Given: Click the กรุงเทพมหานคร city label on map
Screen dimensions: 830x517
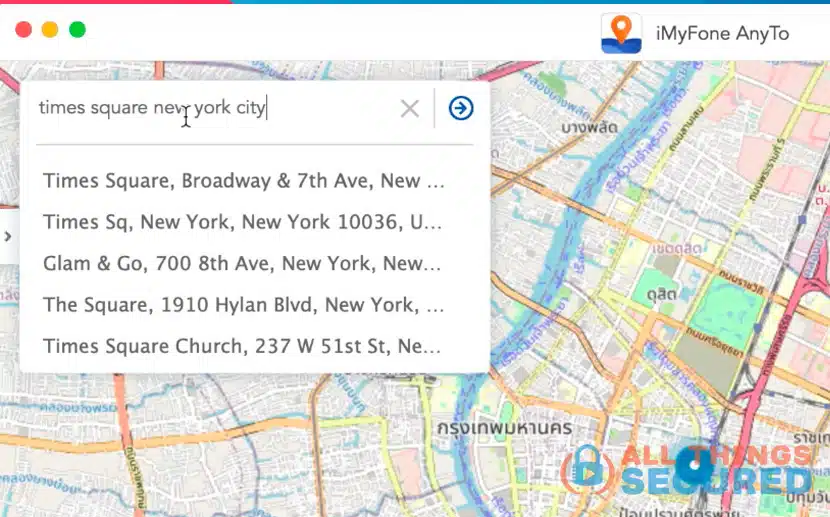Looking at the screenshot, I should click(489, 428).
